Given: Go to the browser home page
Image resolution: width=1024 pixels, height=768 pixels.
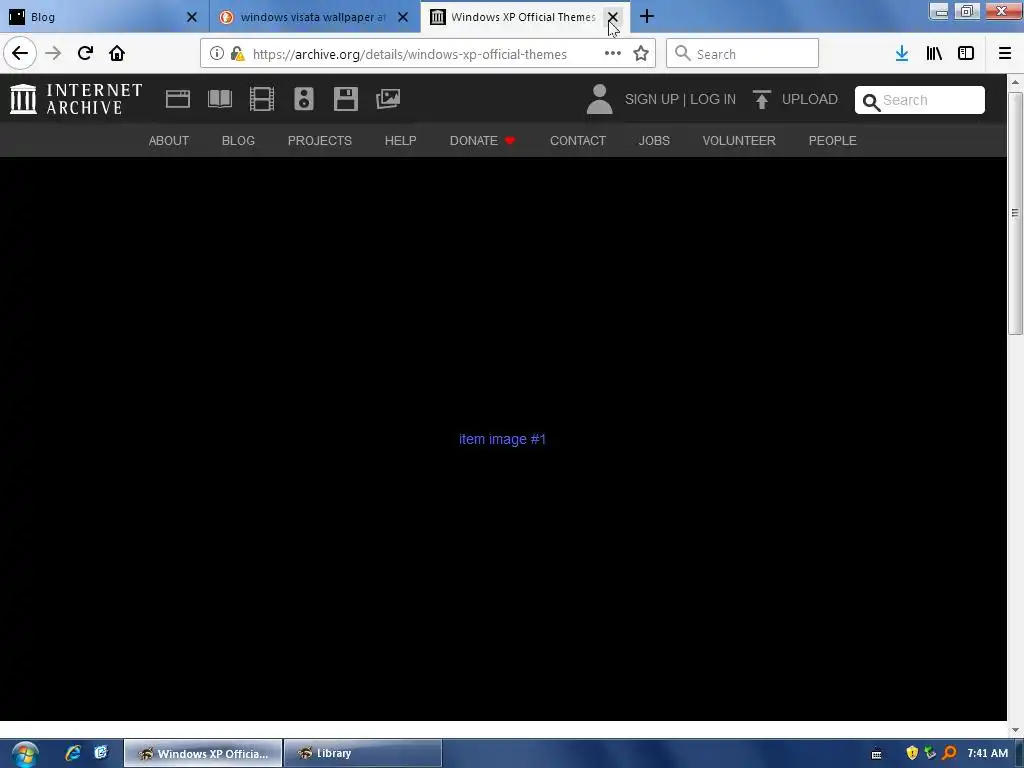Looking at the screenshot, I should coord(117,53).
